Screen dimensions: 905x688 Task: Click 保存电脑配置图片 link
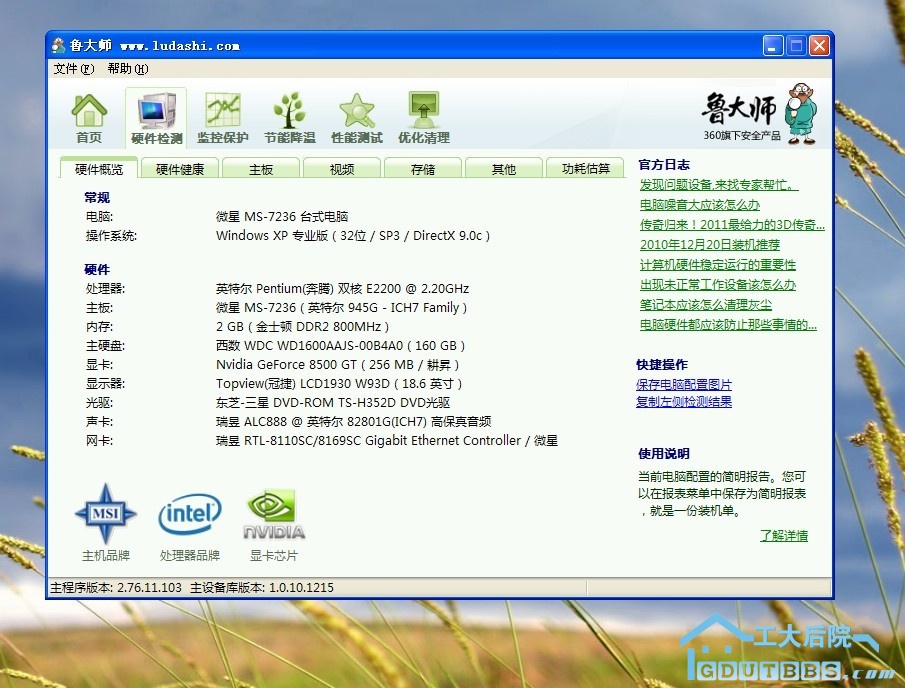(683, 384)
